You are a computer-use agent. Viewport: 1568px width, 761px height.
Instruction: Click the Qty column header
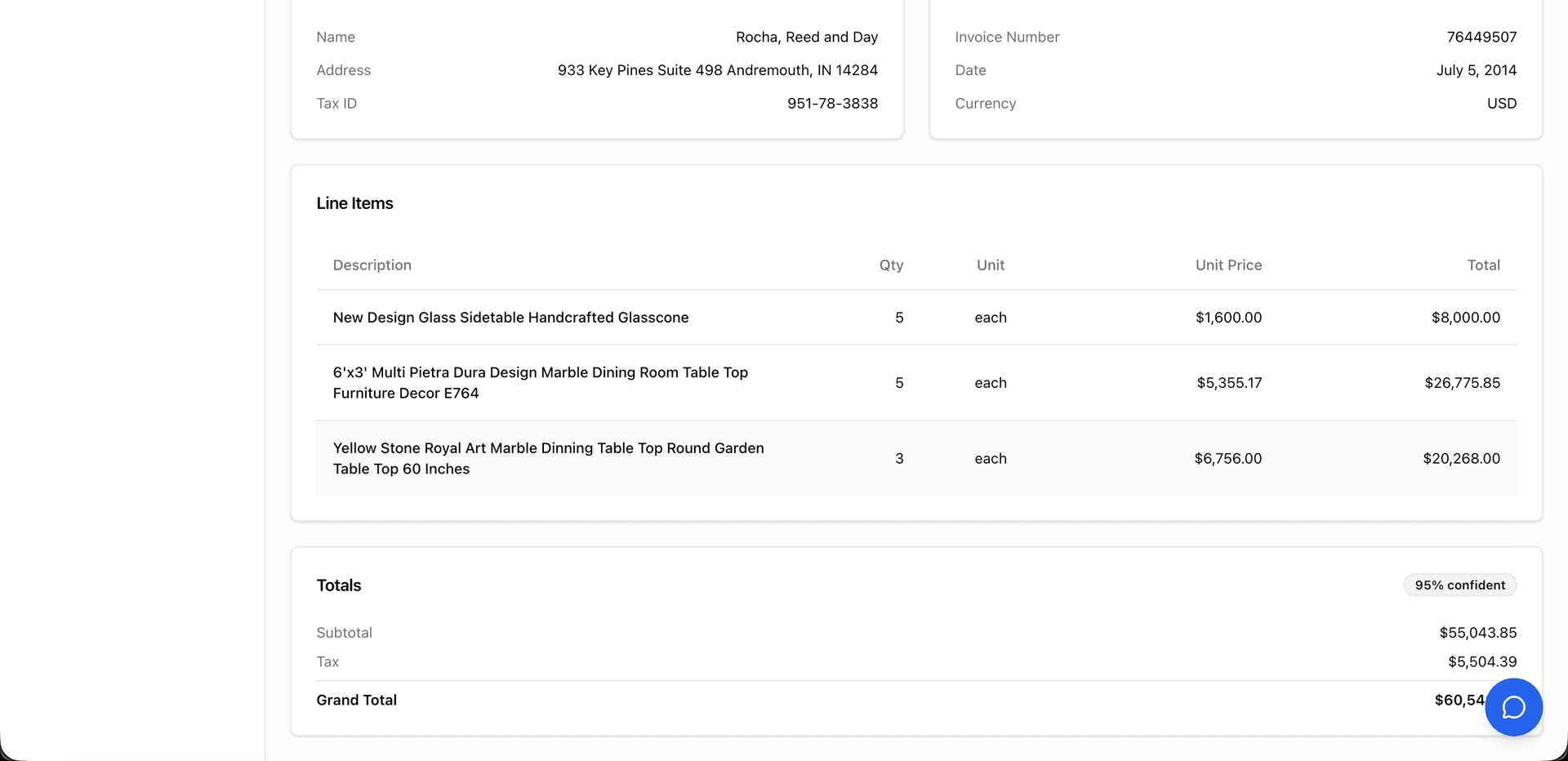pyautogui.click(x=890, y=265)
